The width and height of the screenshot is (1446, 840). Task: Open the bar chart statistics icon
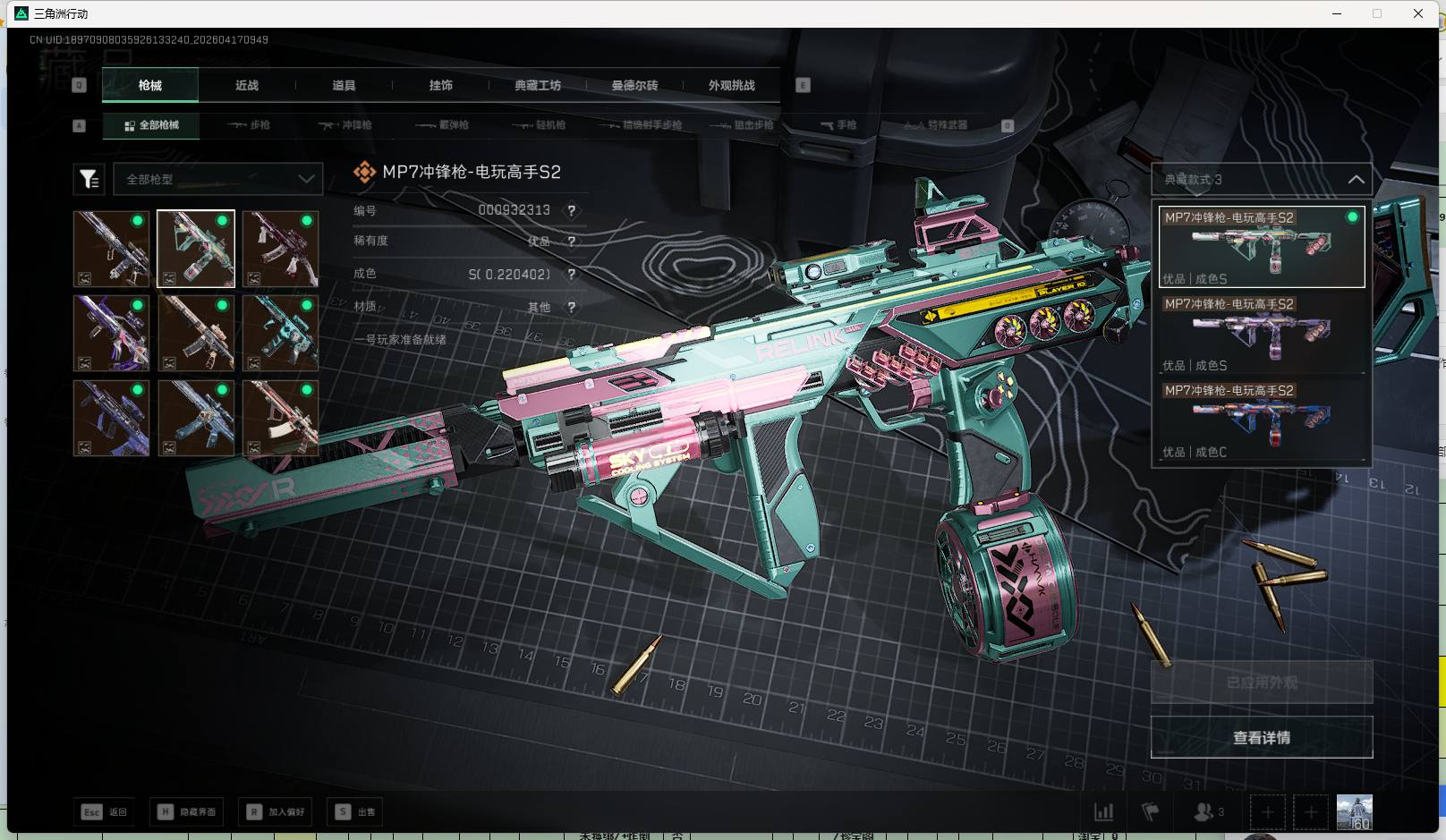[x=1104, y=812]
